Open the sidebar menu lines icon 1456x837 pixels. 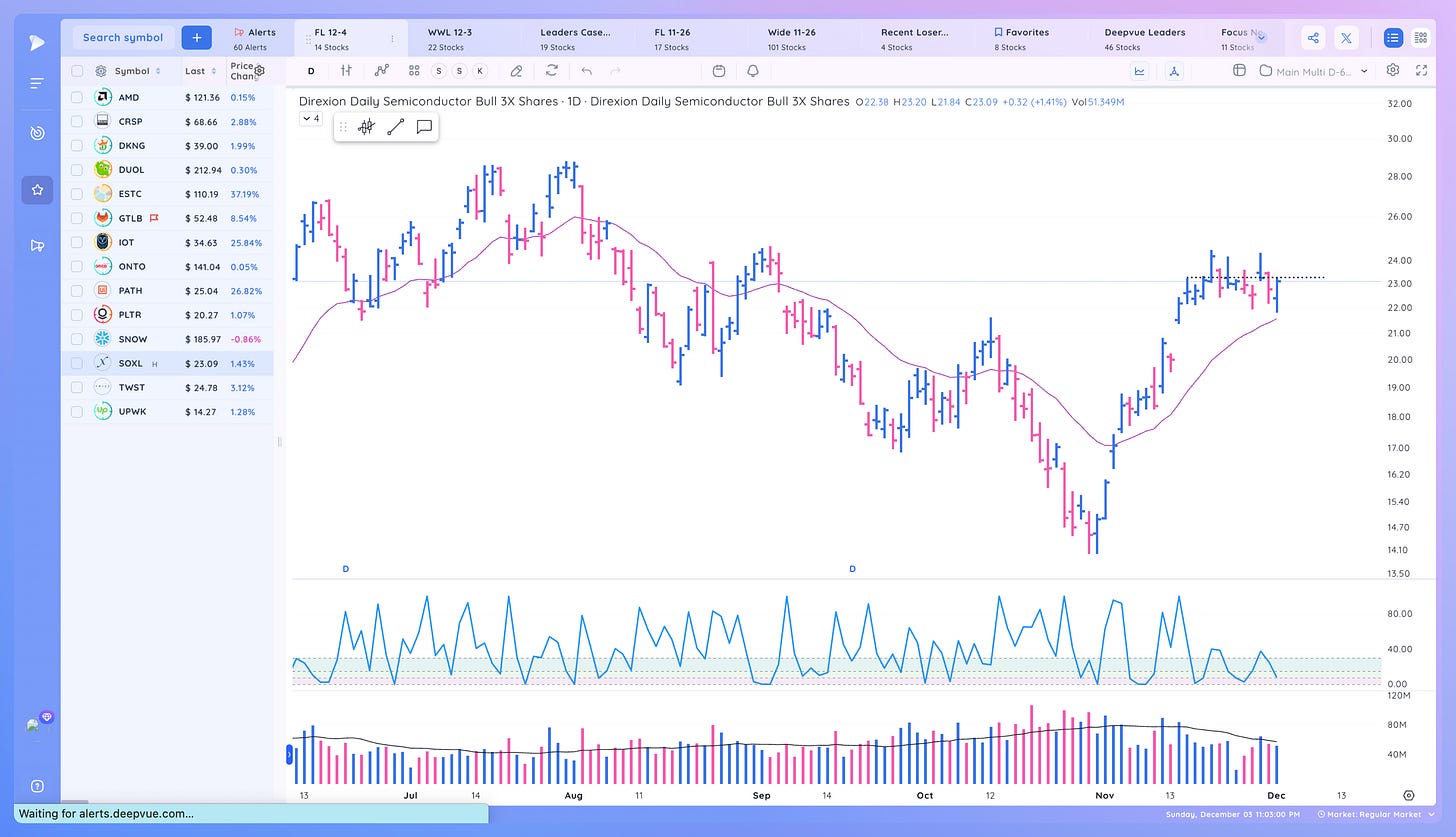click(37, 84)
